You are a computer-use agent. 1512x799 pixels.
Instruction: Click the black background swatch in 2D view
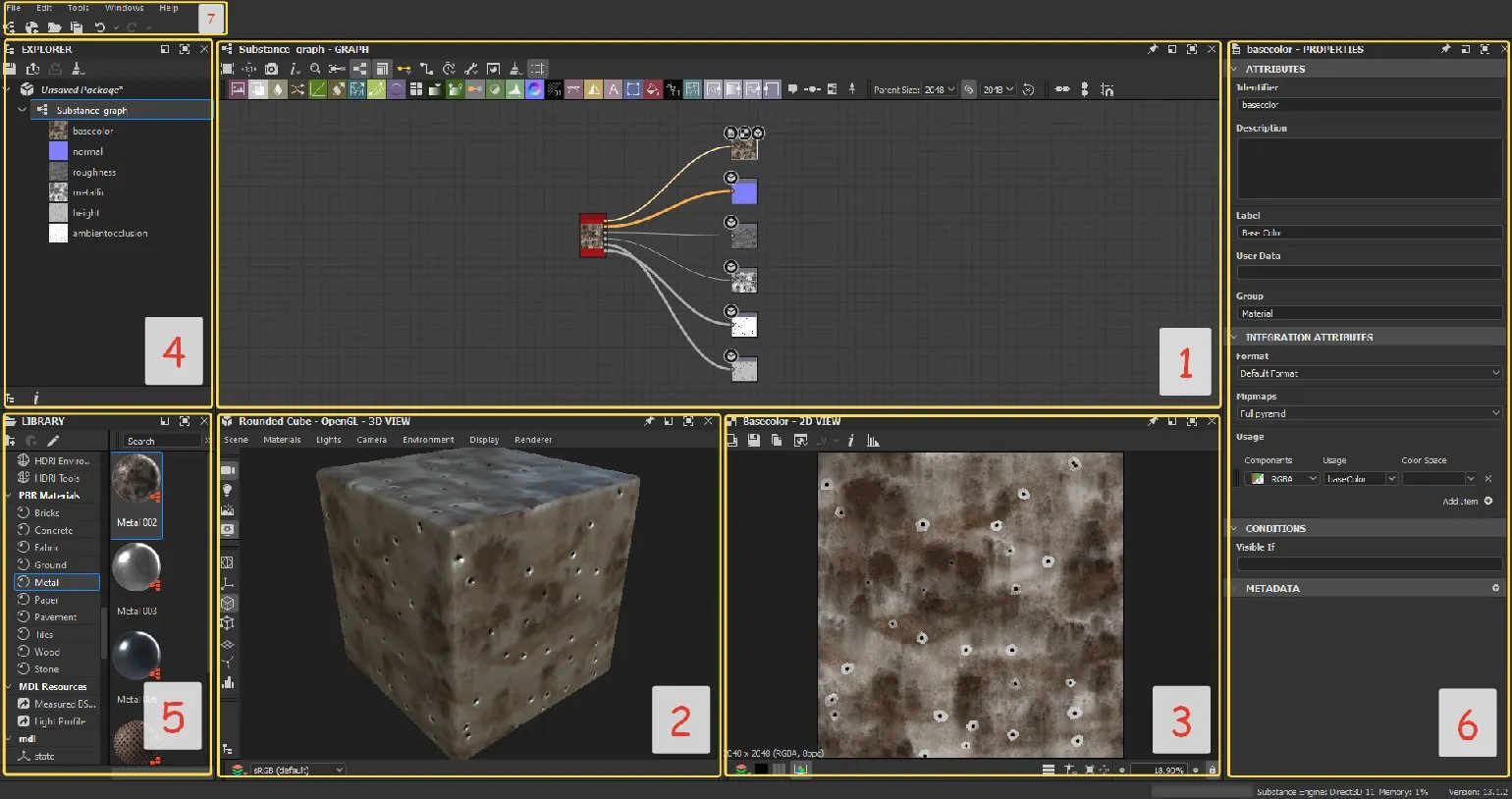(x=761, y=770)
